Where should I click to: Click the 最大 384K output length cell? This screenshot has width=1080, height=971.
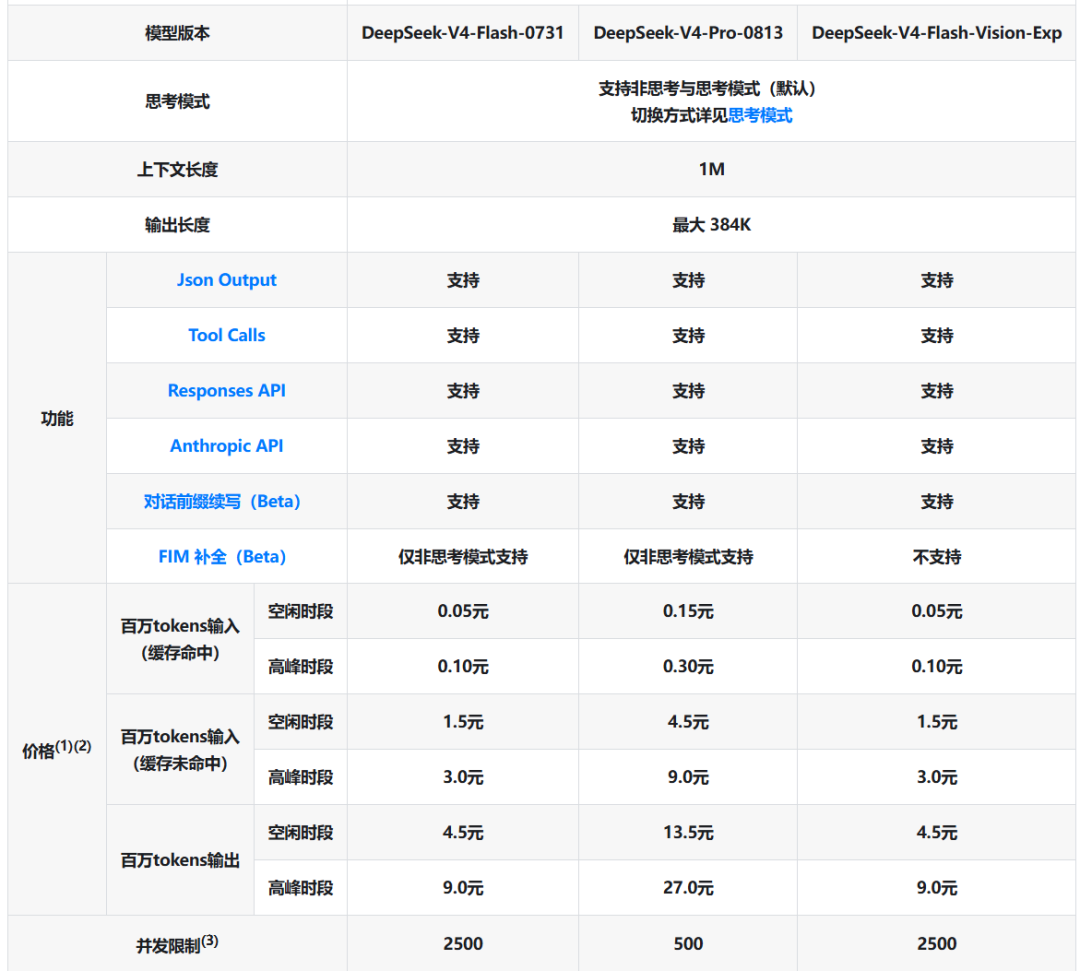712,225
